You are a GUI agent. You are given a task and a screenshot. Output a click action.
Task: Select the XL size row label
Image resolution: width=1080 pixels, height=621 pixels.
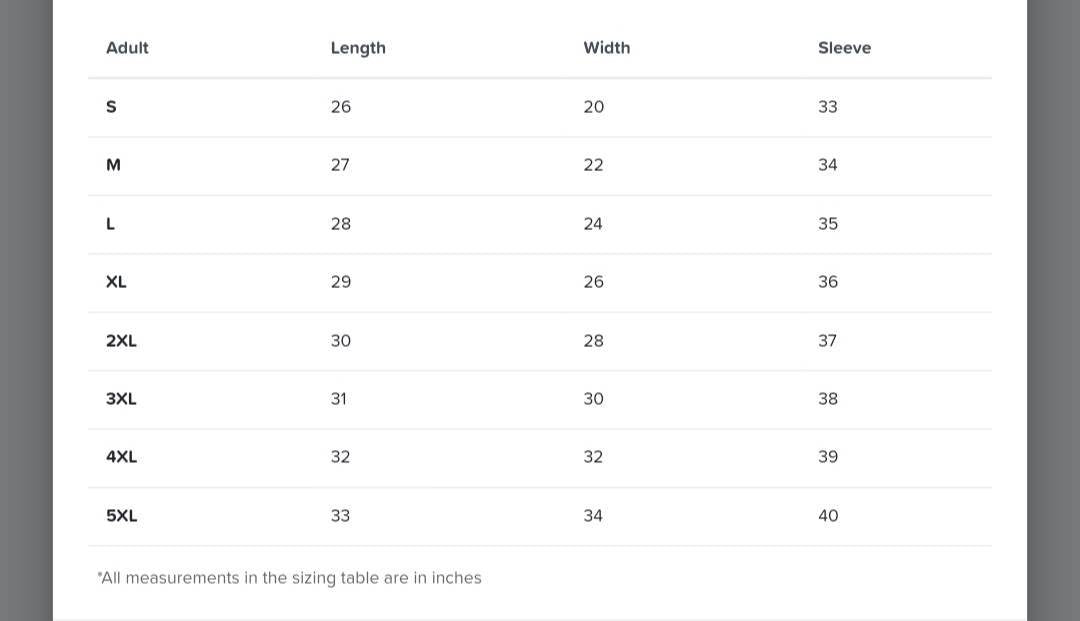click(x=116, y=282)
